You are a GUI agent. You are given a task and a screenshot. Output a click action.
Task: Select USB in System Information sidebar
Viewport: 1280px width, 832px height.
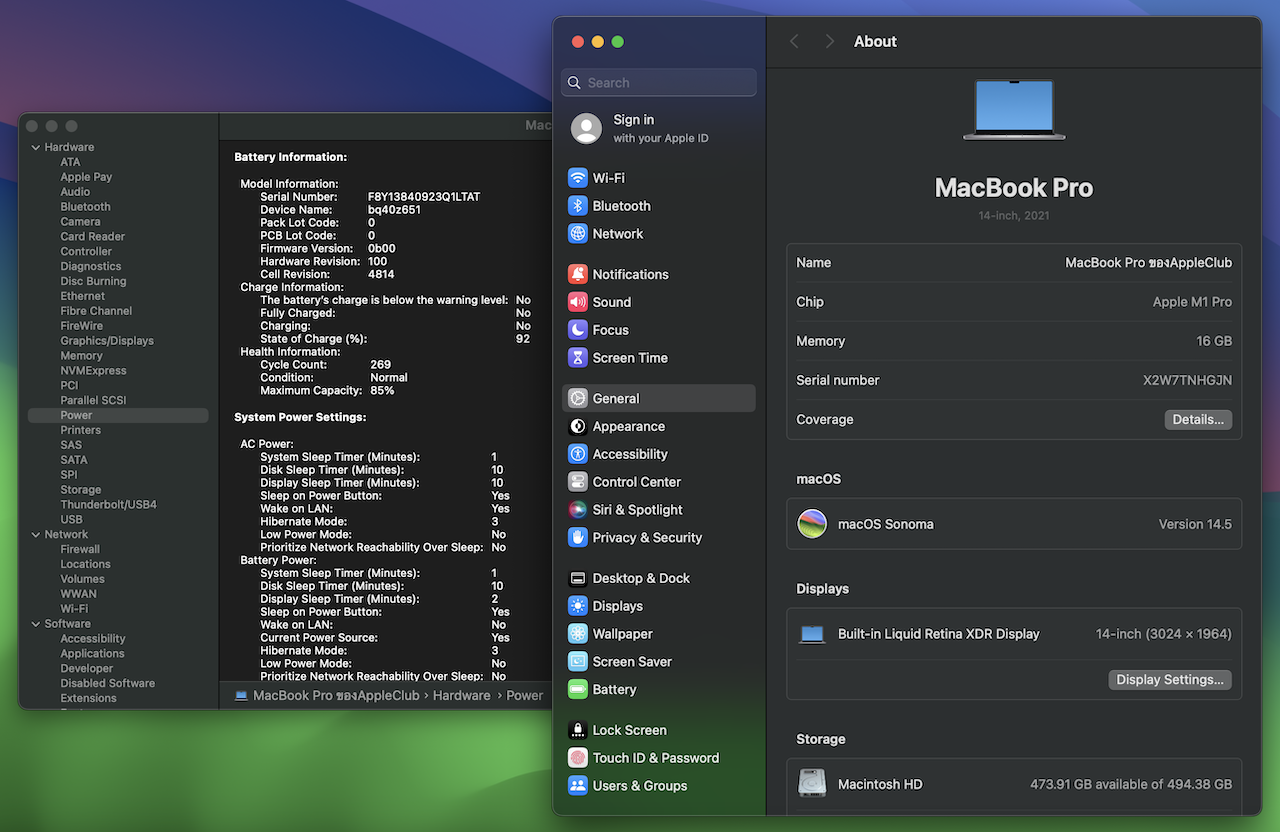(x=71, y=520)
